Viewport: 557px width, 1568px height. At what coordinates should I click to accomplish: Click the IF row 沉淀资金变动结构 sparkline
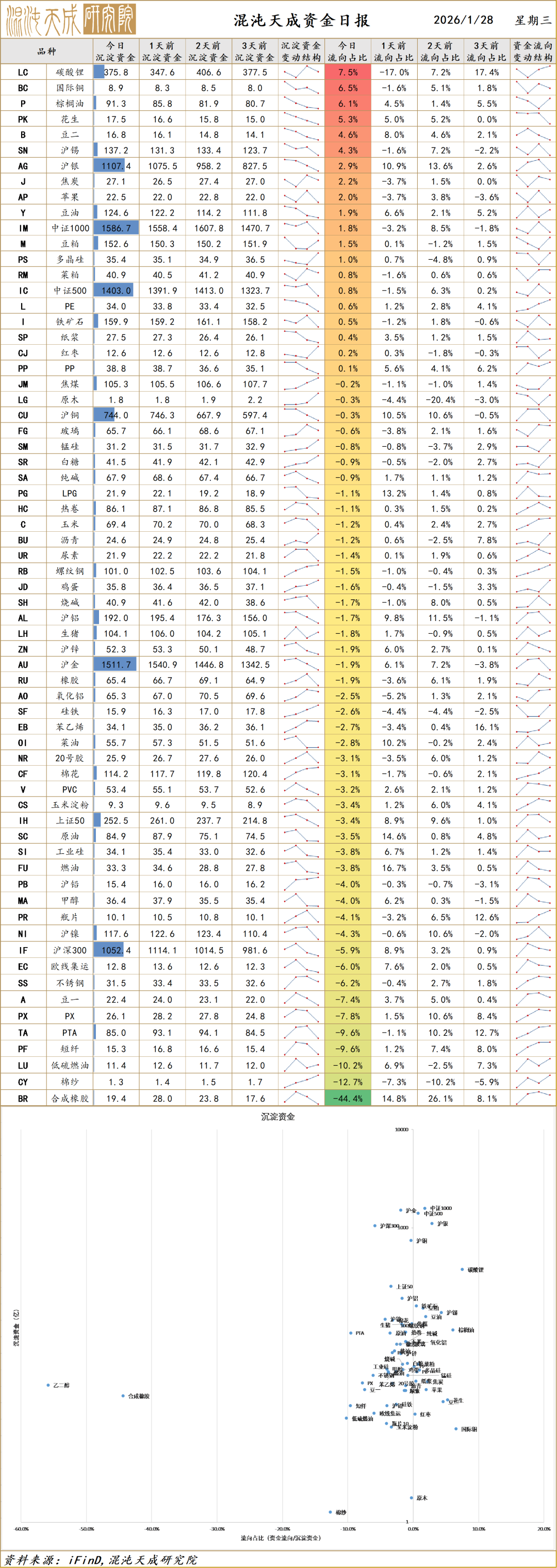(301, 950)
